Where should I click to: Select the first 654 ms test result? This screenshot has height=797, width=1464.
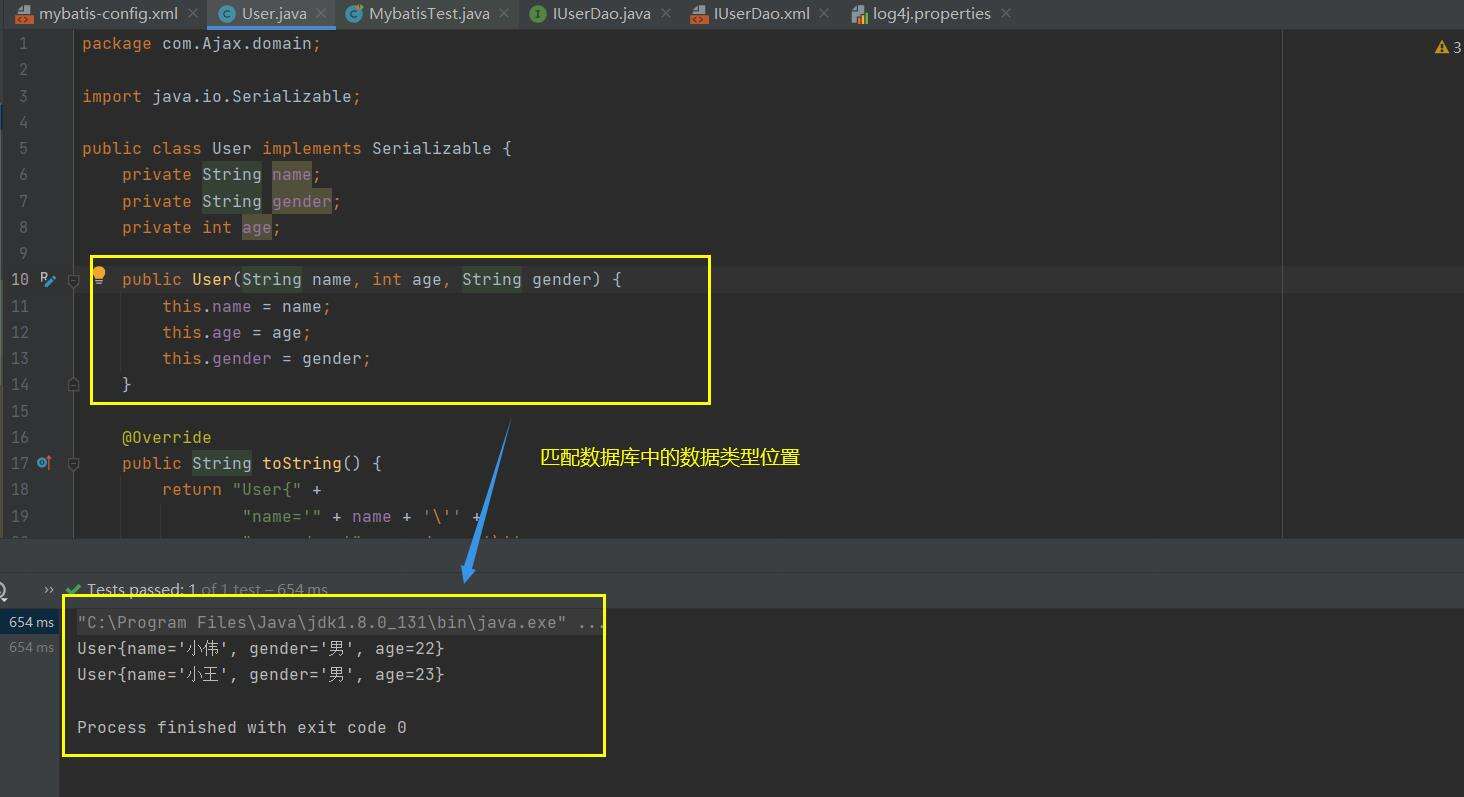click(x=31, y=622)
